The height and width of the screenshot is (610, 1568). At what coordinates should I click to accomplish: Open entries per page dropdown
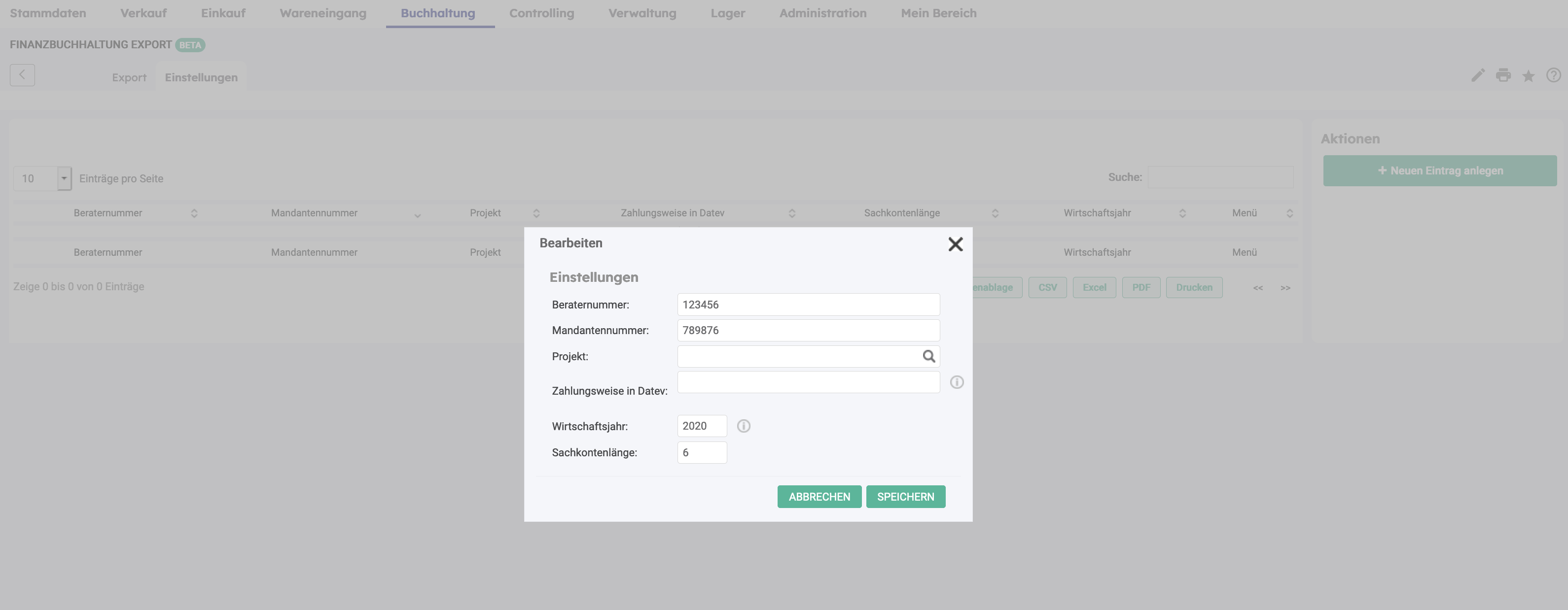coord(64,178)
